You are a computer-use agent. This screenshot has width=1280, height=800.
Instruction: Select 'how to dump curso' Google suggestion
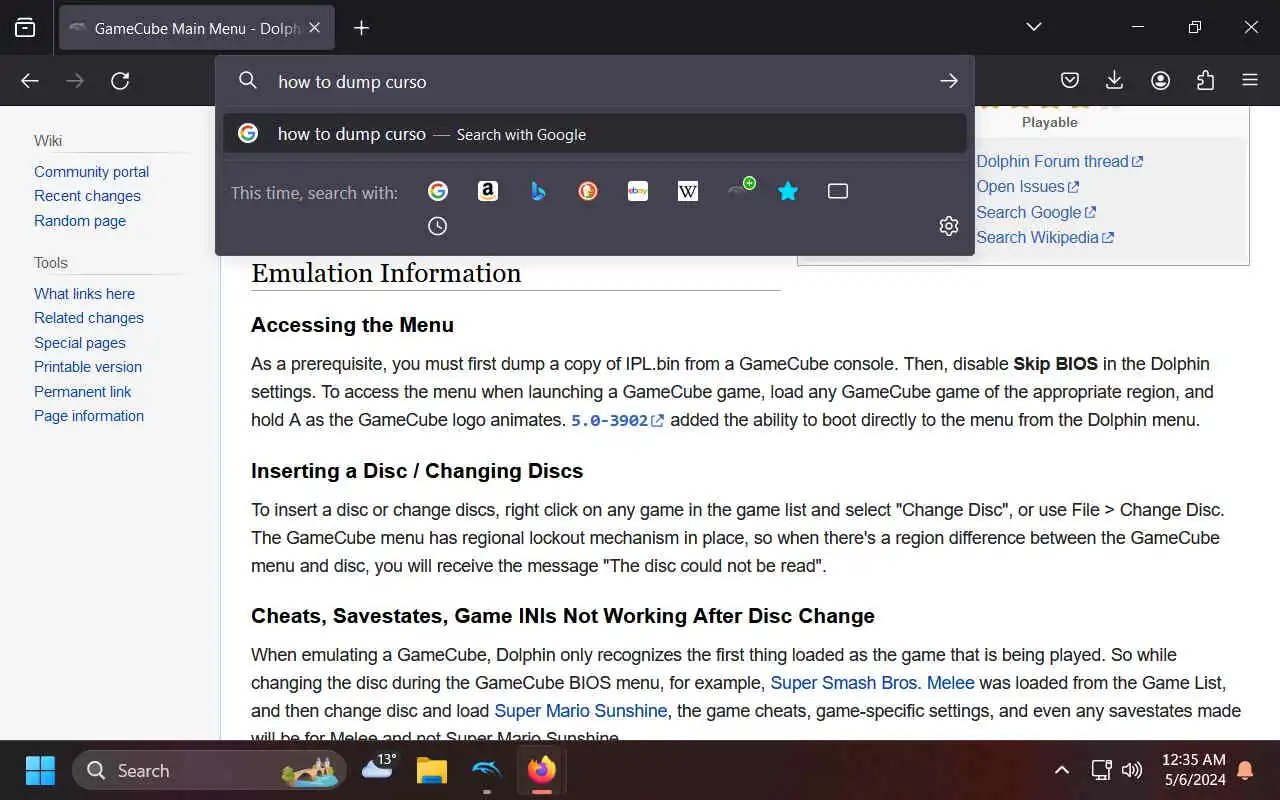click(x=595, y=134)
